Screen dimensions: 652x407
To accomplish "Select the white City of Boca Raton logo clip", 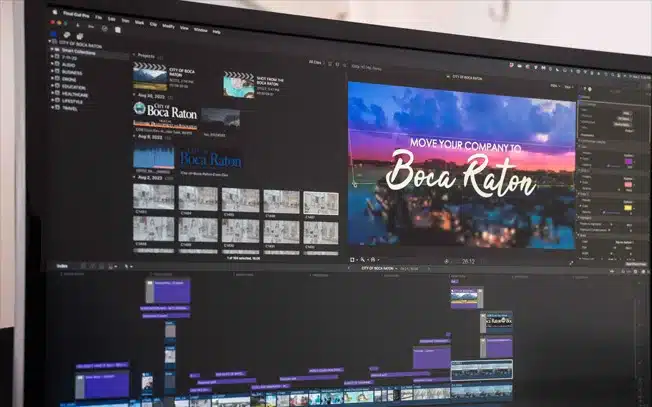I will 165,116.
